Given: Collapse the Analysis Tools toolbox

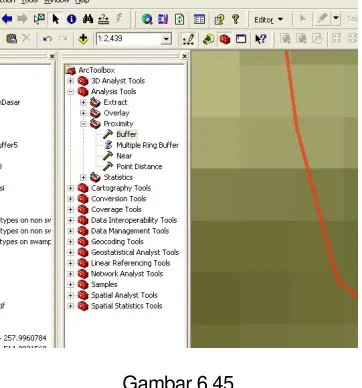Looking at the screenshot, I should click(x=71, y=92).
